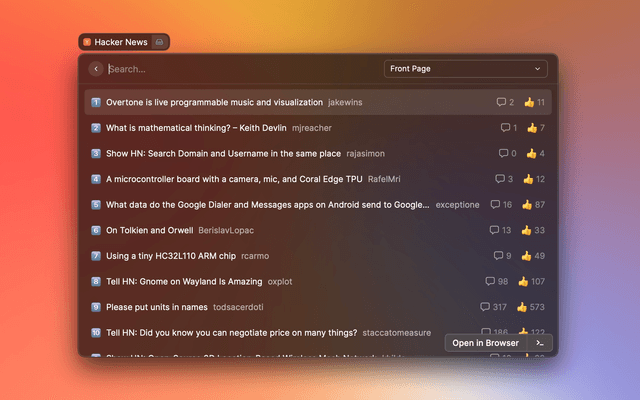This screenshot has height=400, width=640.
Task: Click comment bubble icon for Tolkien and Orwell
Action: tap(495, 230)
